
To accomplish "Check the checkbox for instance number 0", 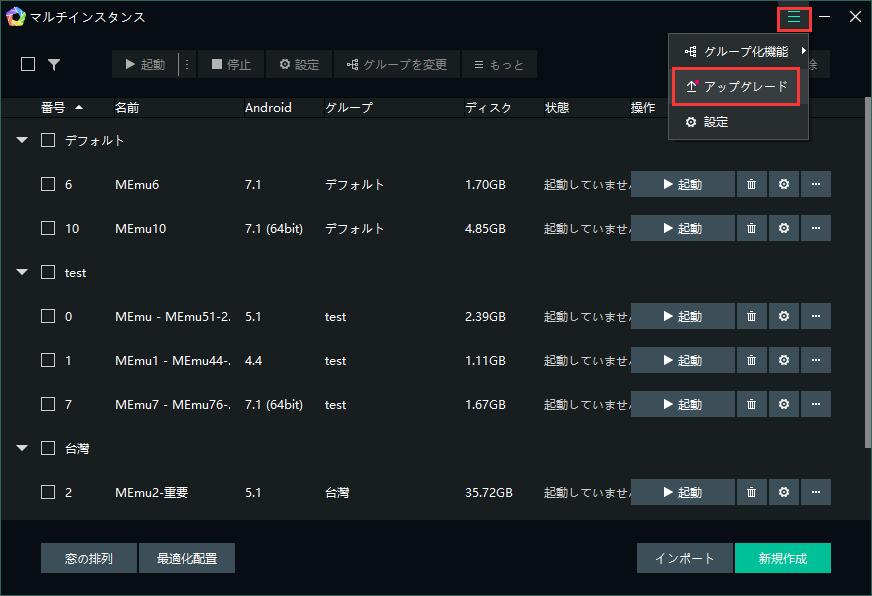I will click(x=46, y=316).
